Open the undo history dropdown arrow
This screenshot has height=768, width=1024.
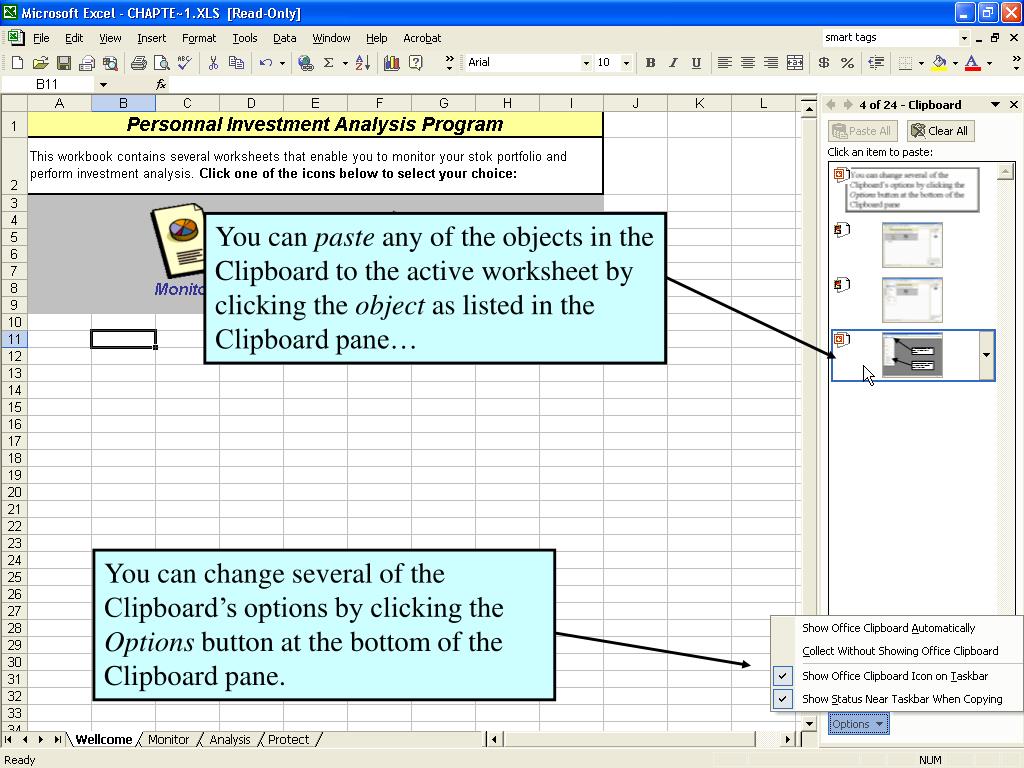[282, 63]
